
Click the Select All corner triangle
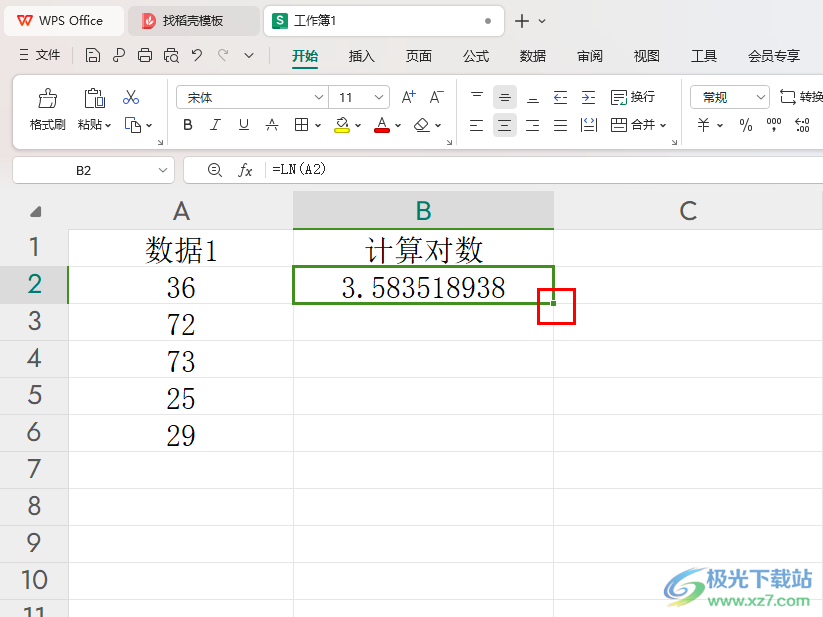pyautogui.click(x=35, y=211)
